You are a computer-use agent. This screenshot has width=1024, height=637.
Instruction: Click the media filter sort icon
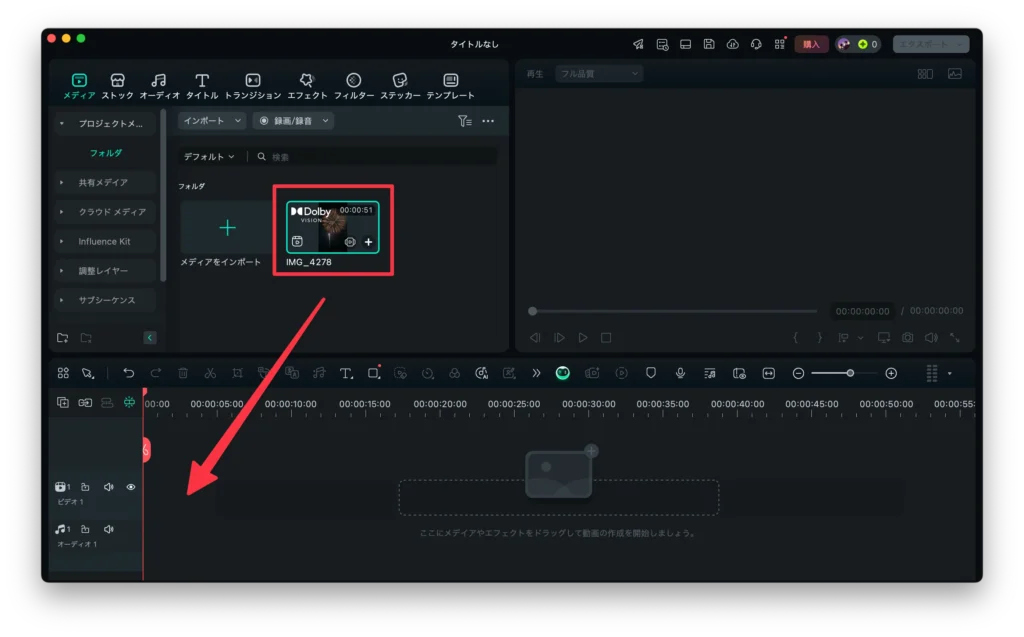(x=464, y=121)
